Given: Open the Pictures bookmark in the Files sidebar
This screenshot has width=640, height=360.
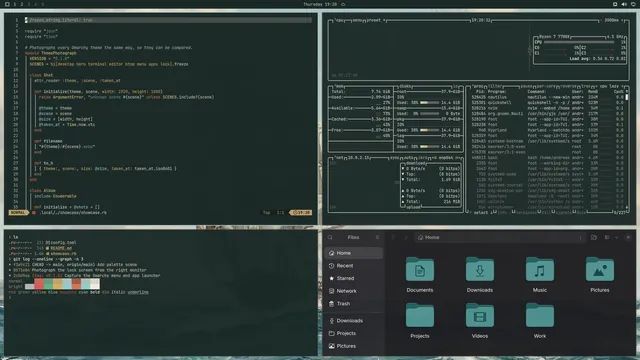Looking at the screenshot, I should (x=353, y=346).
